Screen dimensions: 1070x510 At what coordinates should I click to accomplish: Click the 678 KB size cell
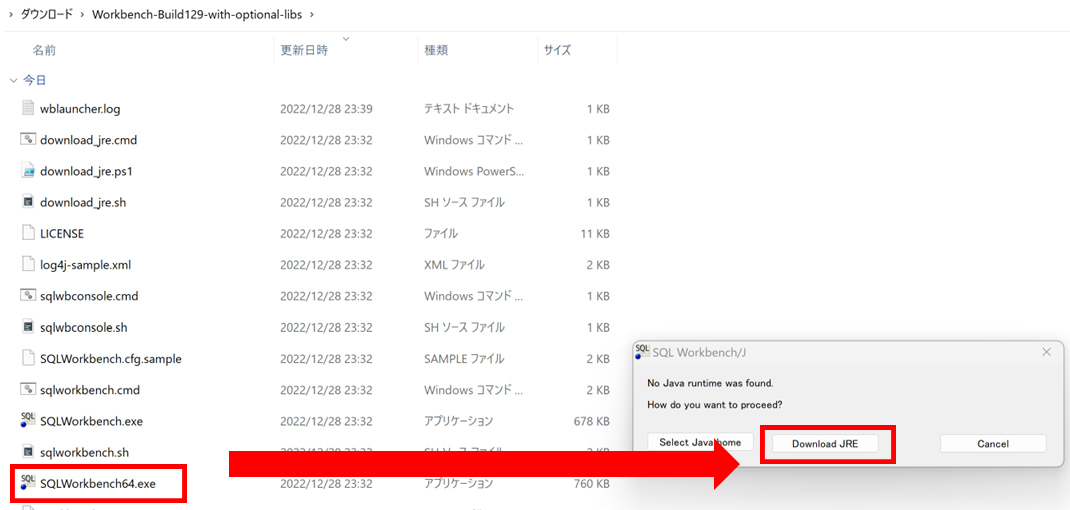pos(592,421)
